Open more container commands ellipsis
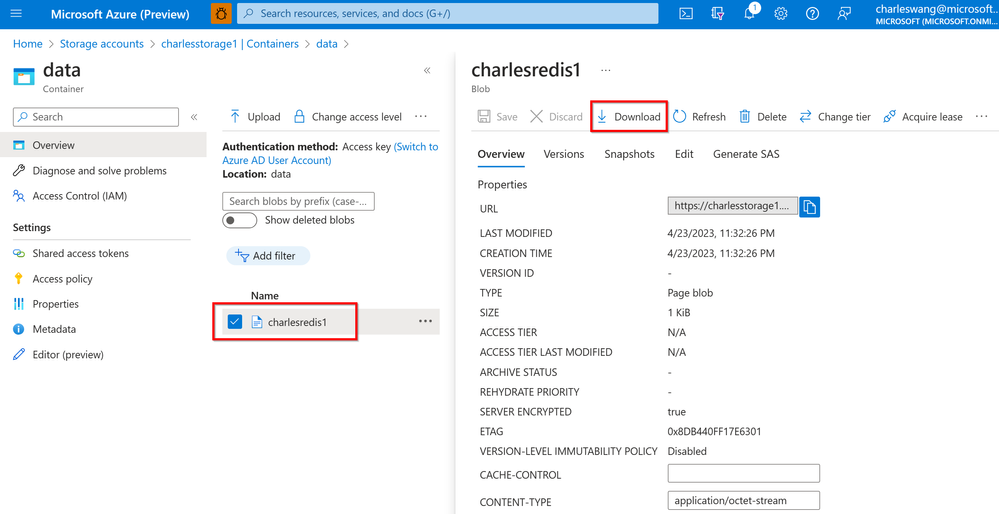Screen dimensions: 999x514 pos(420,117)
